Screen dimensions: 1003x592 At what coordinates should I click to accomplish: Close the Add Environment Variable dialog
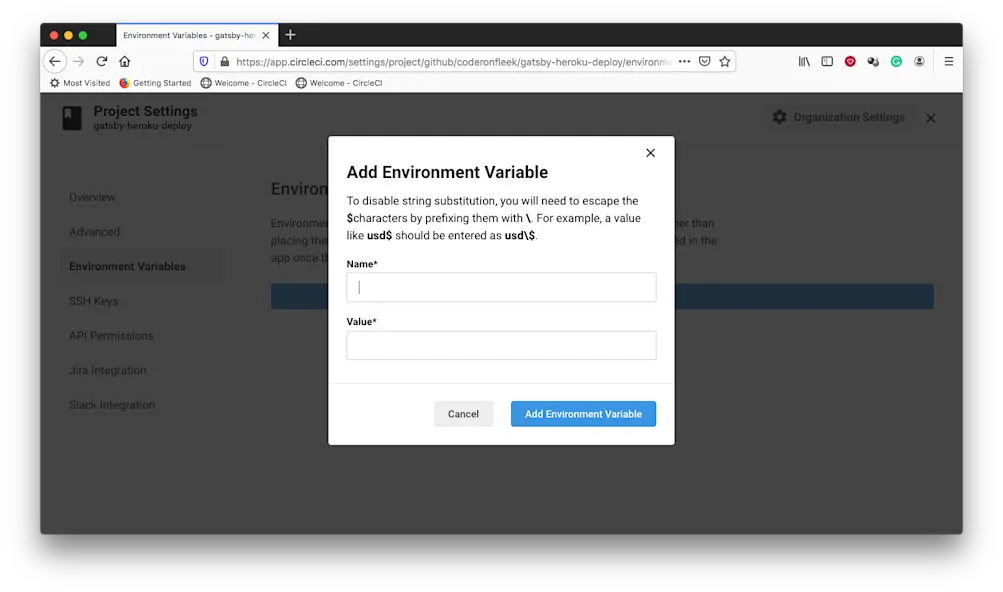(651, 153)
